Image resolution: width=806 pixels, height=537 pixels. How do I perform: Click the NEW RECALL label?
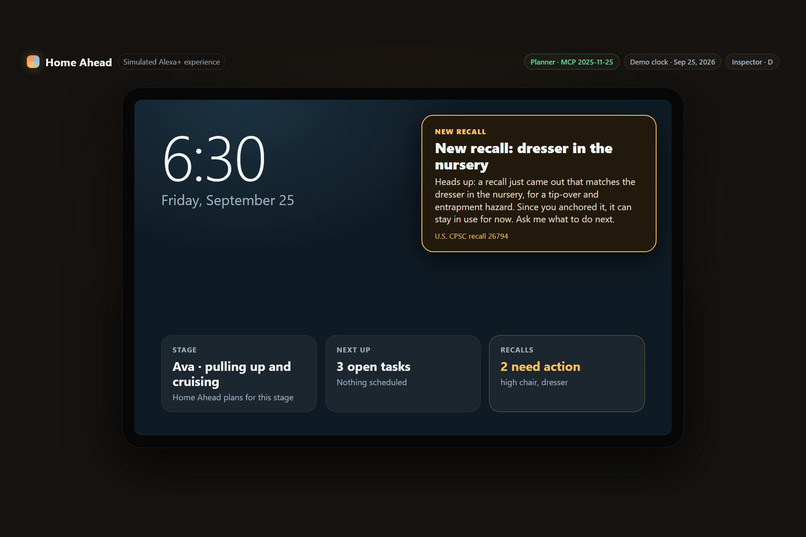[460, 132]
